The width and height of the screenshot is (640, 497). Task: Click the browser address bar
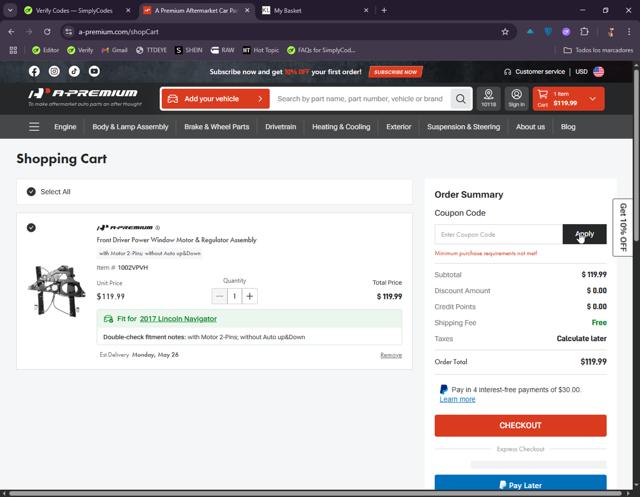(286, 32)
